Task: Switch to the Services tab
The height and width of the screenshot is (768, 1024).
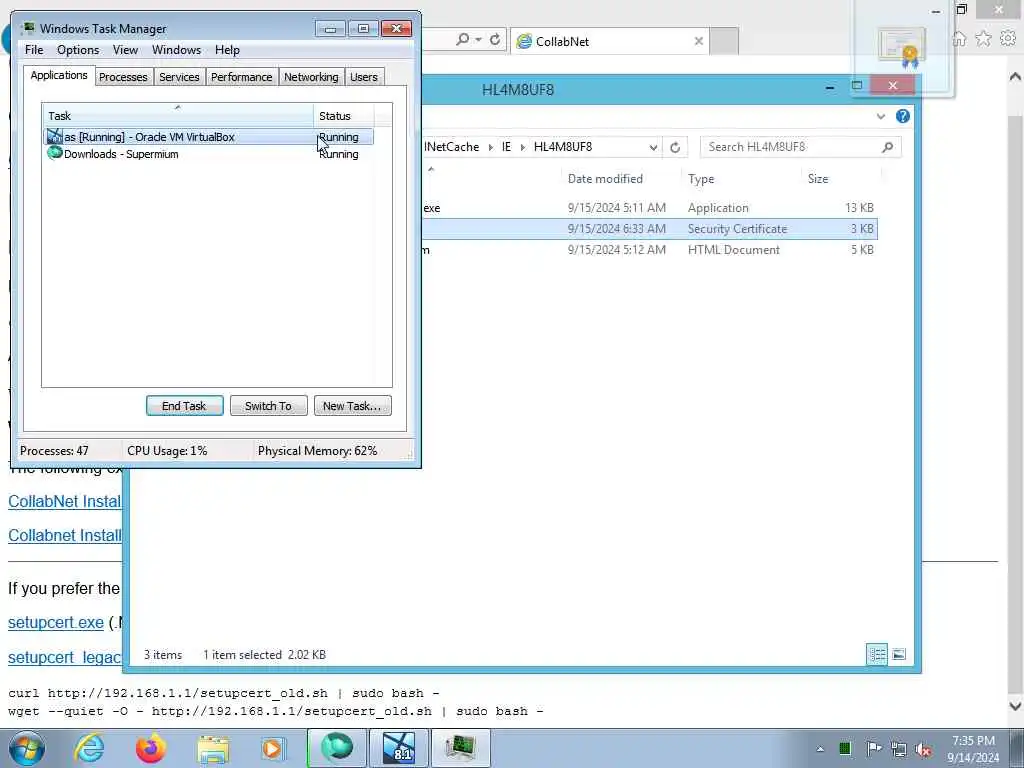Action: (x=179, y=77)
